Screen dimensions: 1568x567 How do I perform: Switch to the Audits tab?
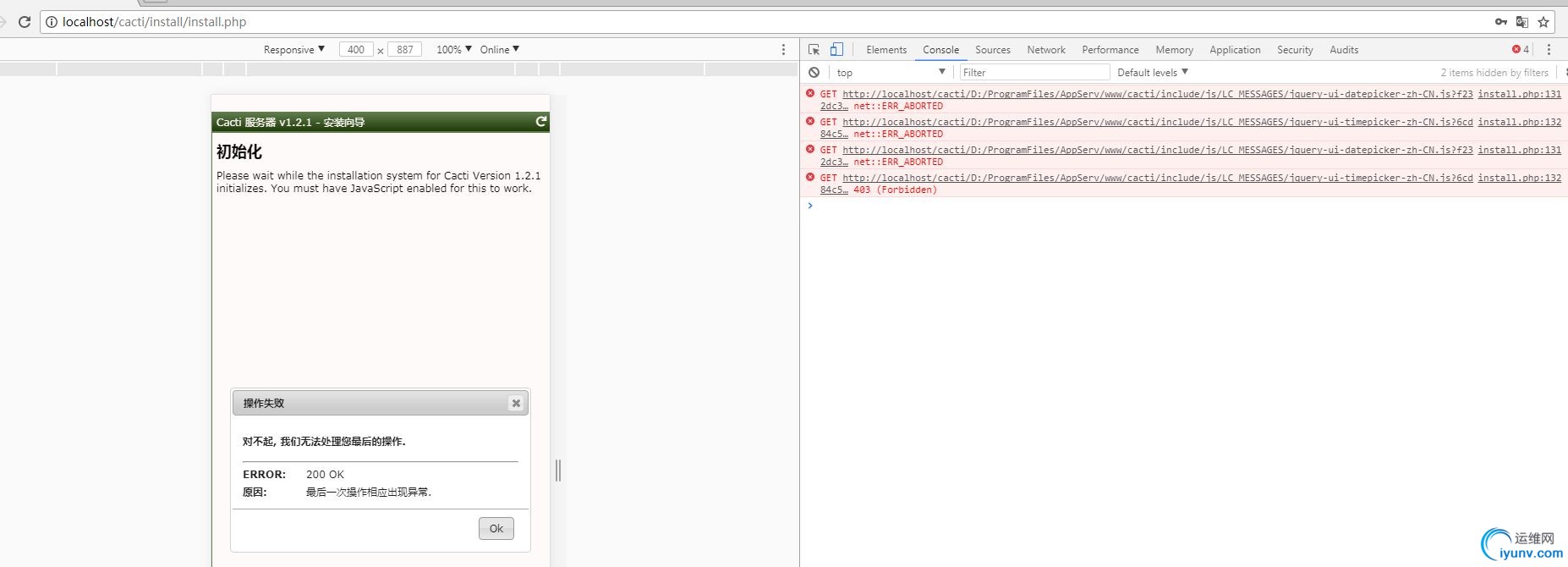coord(1344,50)
